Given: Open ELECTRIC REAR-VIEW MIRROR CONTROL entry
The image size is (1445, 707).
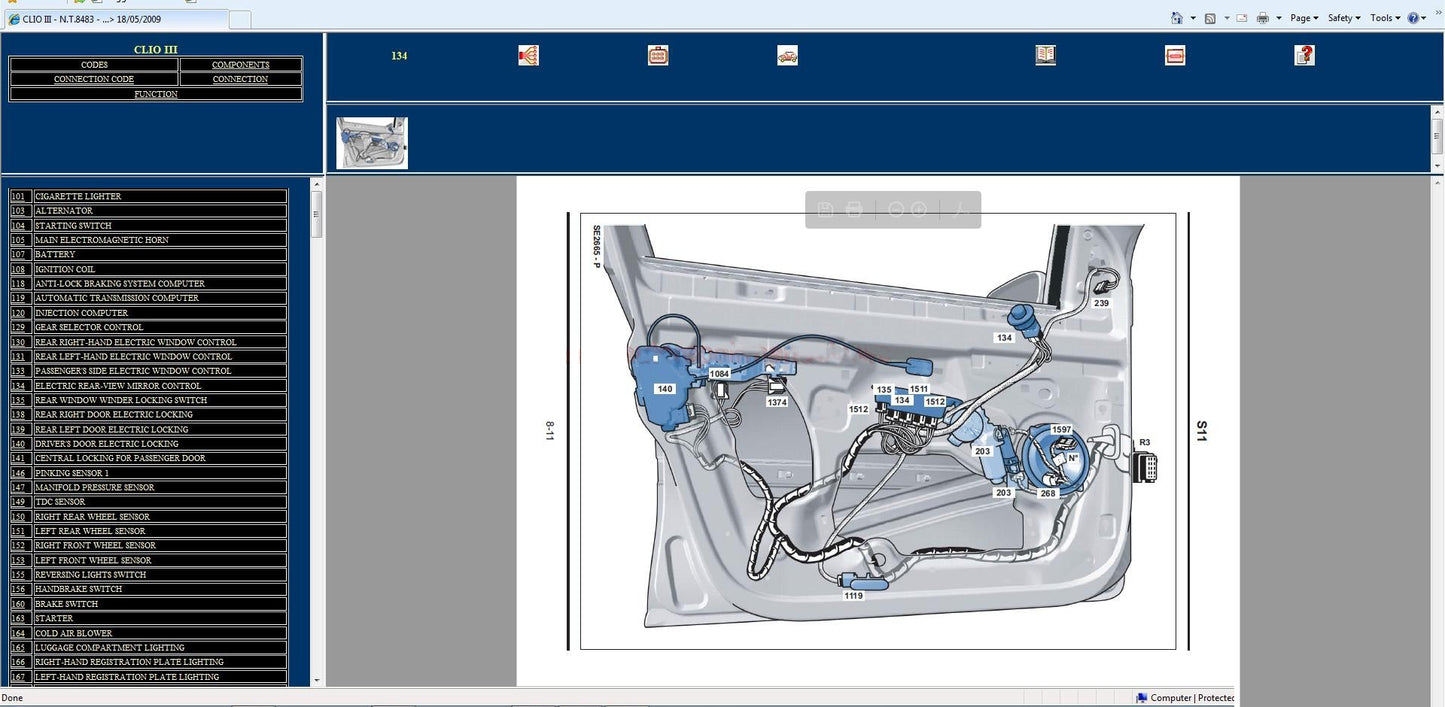Looking at the screenshot, I should pos(118,386).
